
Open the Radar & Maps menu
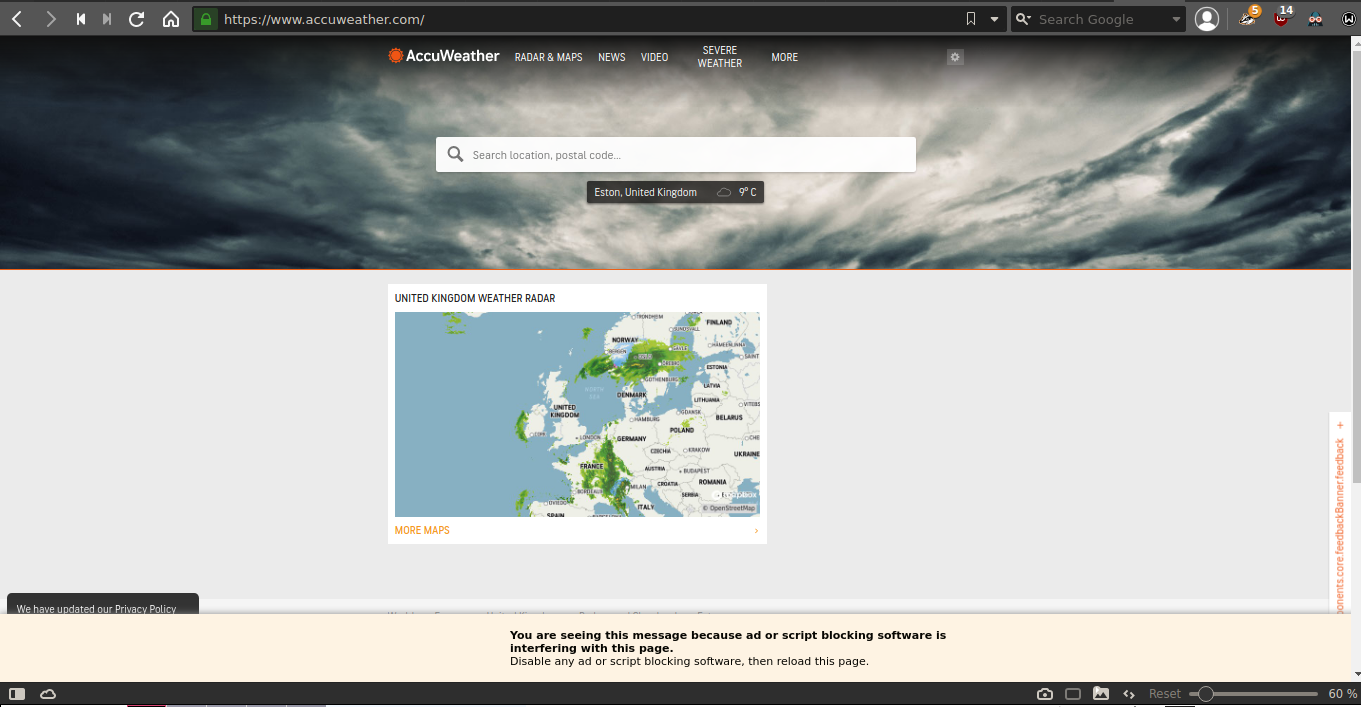point(548,58)
